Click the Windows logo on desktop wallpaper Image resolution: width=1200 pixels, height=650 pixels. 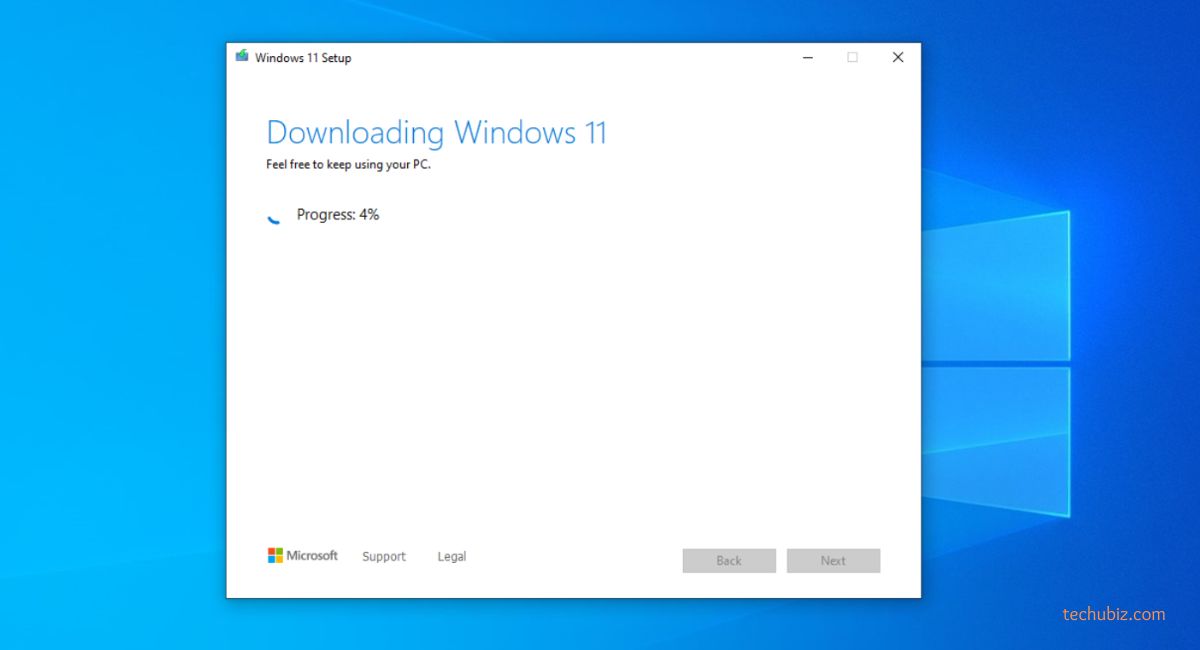coord(995,360)
